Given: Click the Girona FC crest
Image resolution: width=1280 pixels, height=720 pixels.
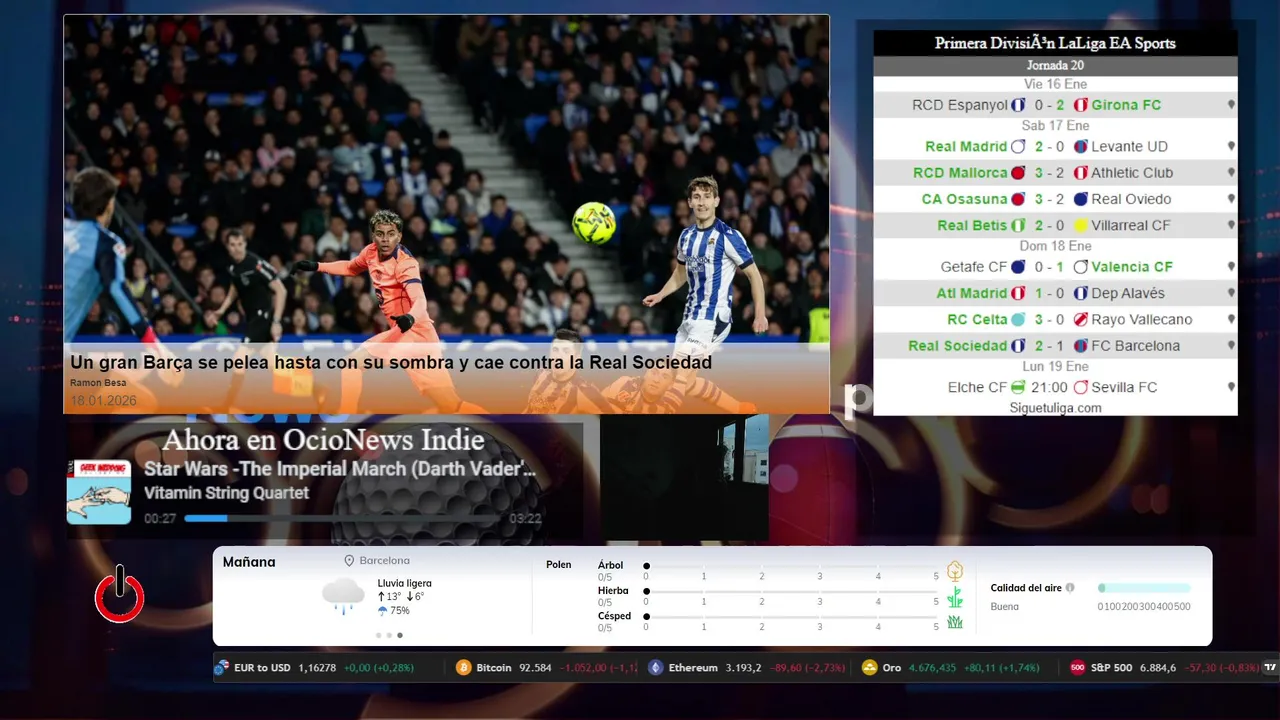Looking at the screenshot, I should point(1081,105).
